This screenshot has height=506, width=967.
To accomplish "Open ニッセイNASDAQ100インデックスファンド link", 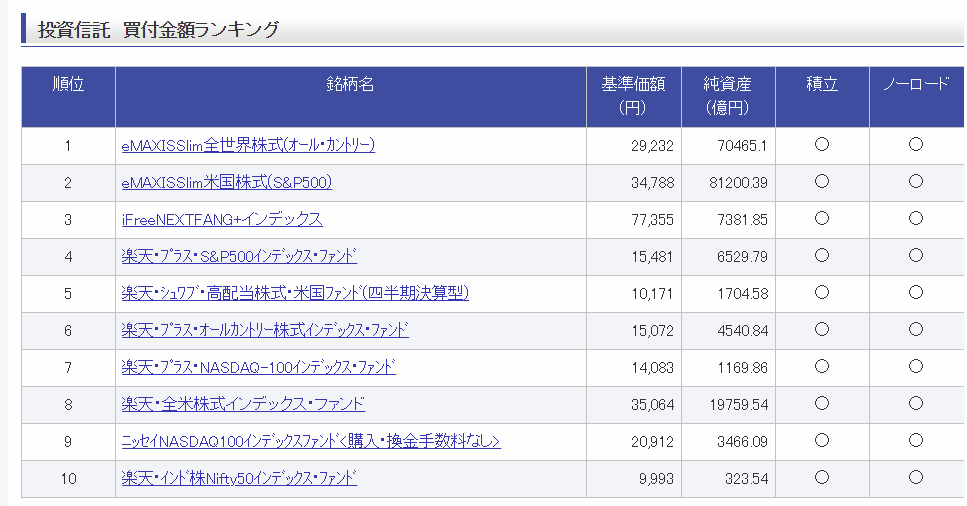I will 311,441.
